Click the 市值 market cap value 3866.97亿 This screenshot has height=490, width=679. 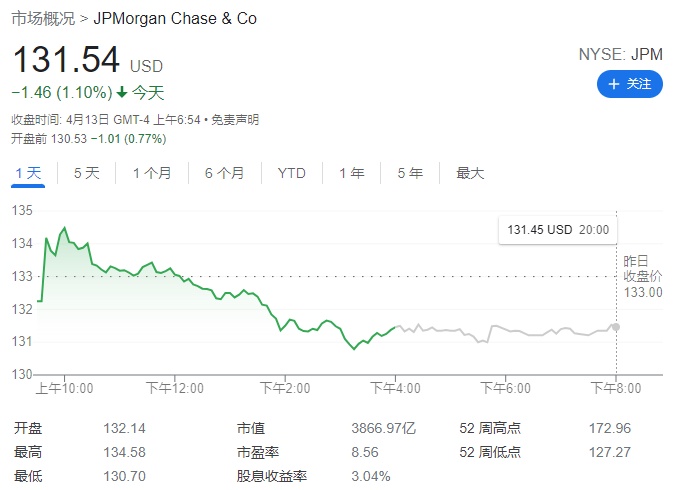384,428
